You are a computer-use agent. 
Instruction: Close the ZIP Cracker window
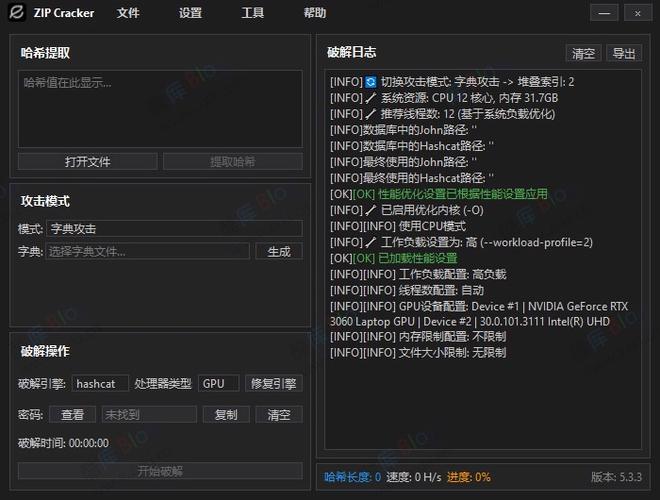[x=638, y=13]
